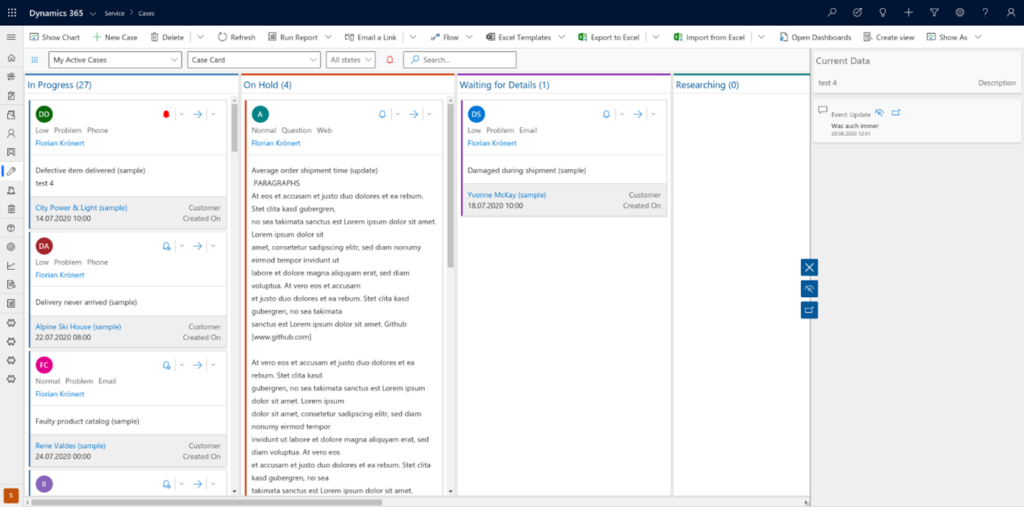Screen dimensions: 1024x507
Task: Click the move arrow on DD card
Action: click(x=198, y=114)
